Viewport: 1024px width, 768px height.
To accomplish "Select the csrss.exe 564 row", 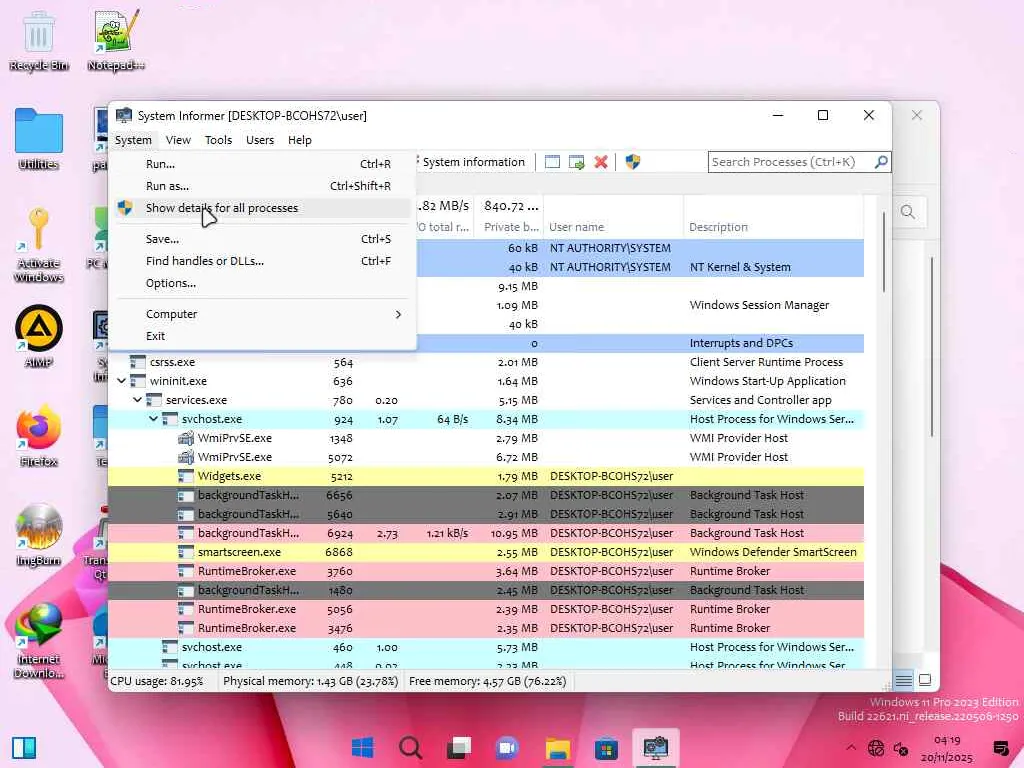I will 486,362.
